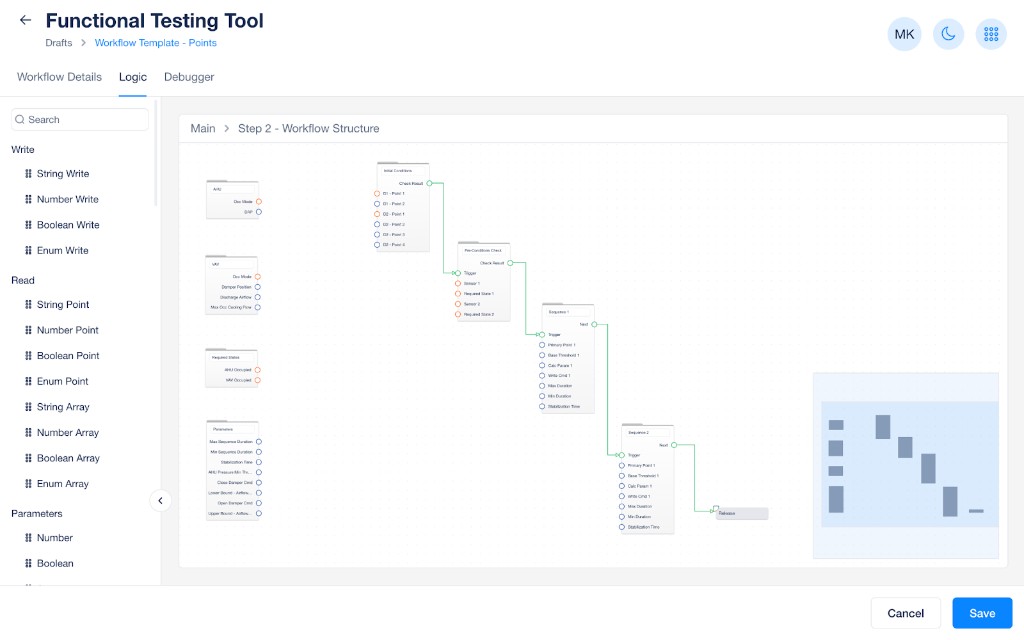This screenshot has height=640, width=1024.
Task: Click the Parameters Boolean drag handle
Action: (28, 563)
